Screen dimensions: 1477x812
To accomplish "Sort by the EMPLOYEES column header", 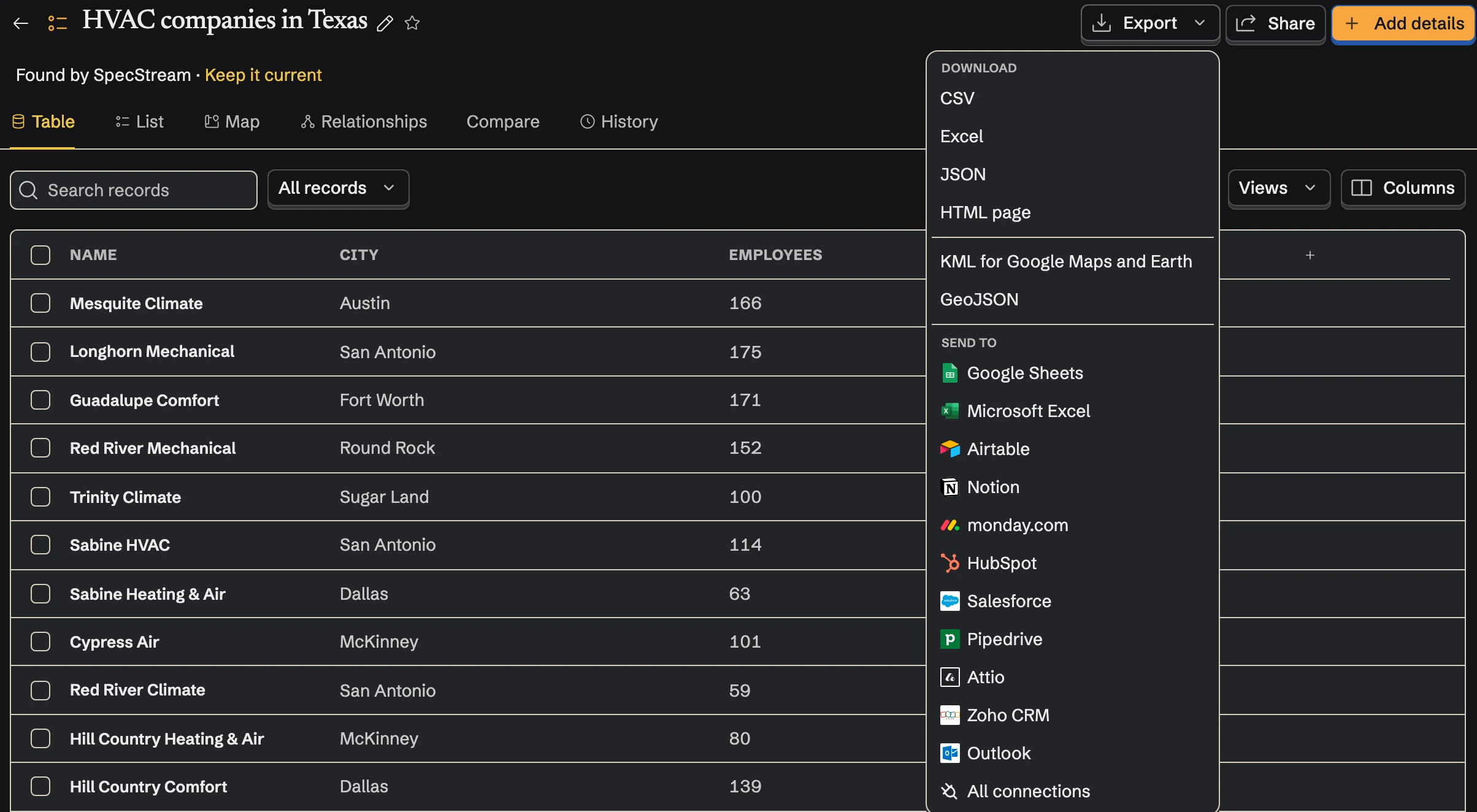I will tap(775, 255).
